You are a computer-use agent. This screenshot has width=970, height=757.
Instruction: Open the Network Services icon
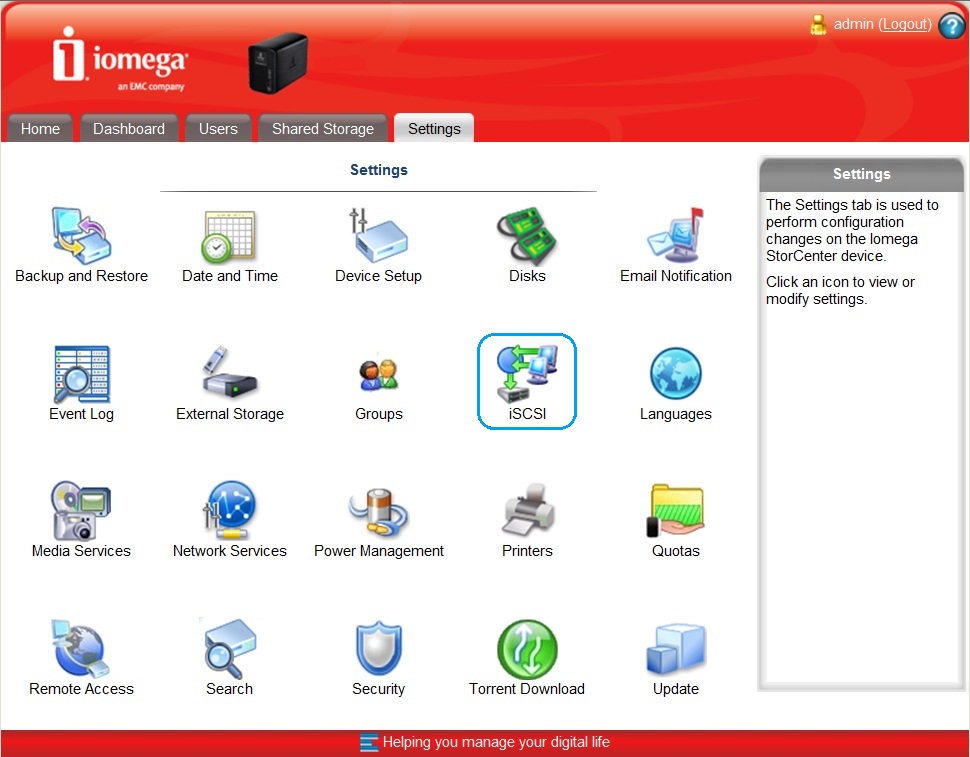coord(230,511)
